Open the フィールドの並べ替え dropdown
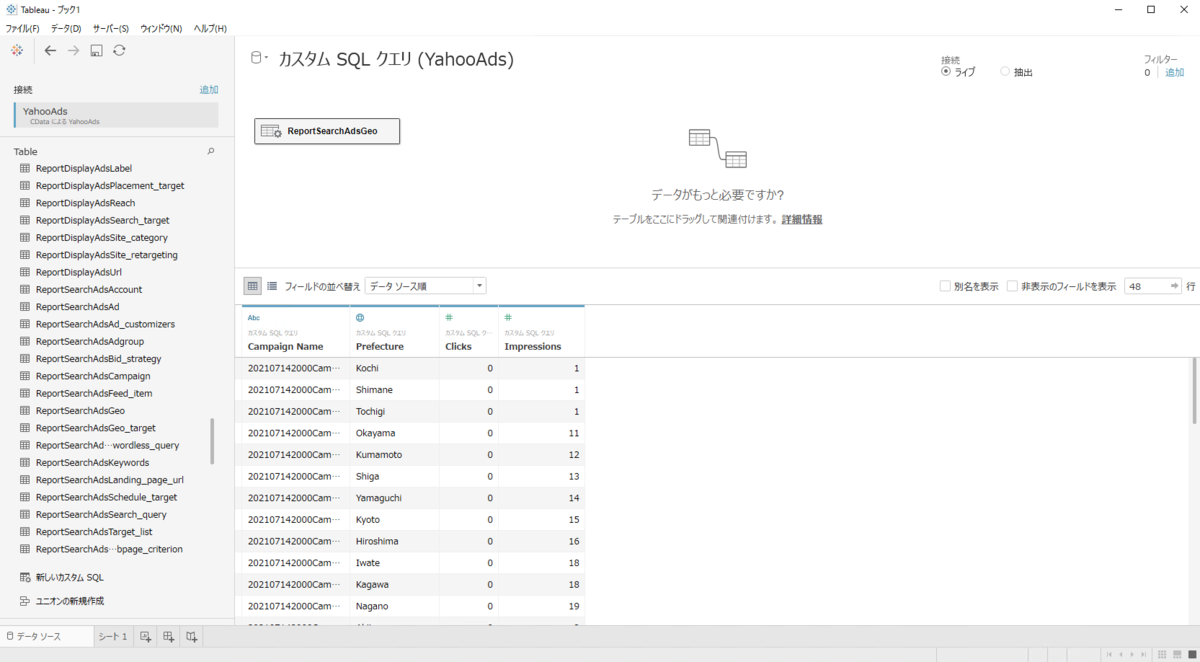1200x662 pixels. (426, 286)
